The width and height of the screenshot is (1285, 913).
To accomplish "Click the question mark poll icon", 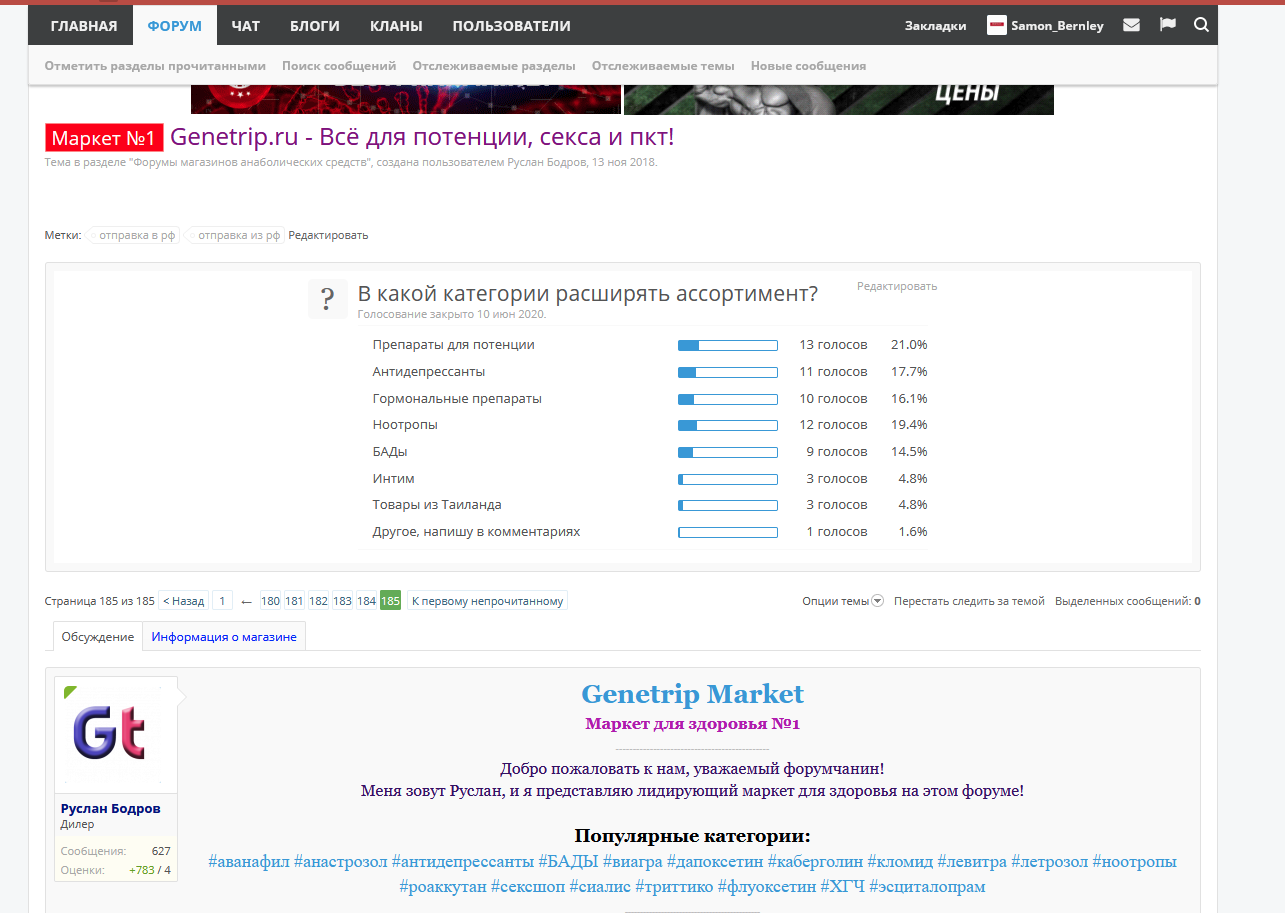I will (327, 299).
